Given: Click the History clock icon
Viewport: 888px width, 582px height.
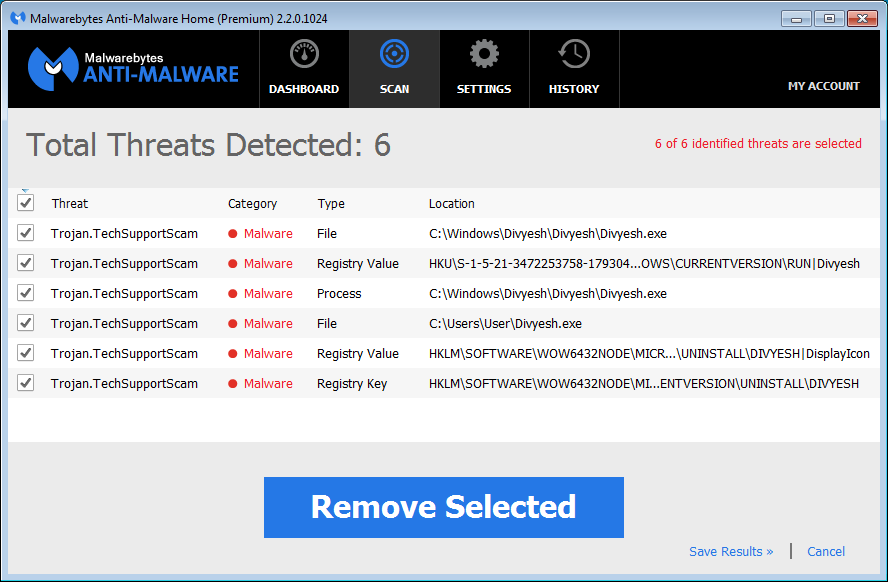Looking at the screenshot, I should click(573, 53).
